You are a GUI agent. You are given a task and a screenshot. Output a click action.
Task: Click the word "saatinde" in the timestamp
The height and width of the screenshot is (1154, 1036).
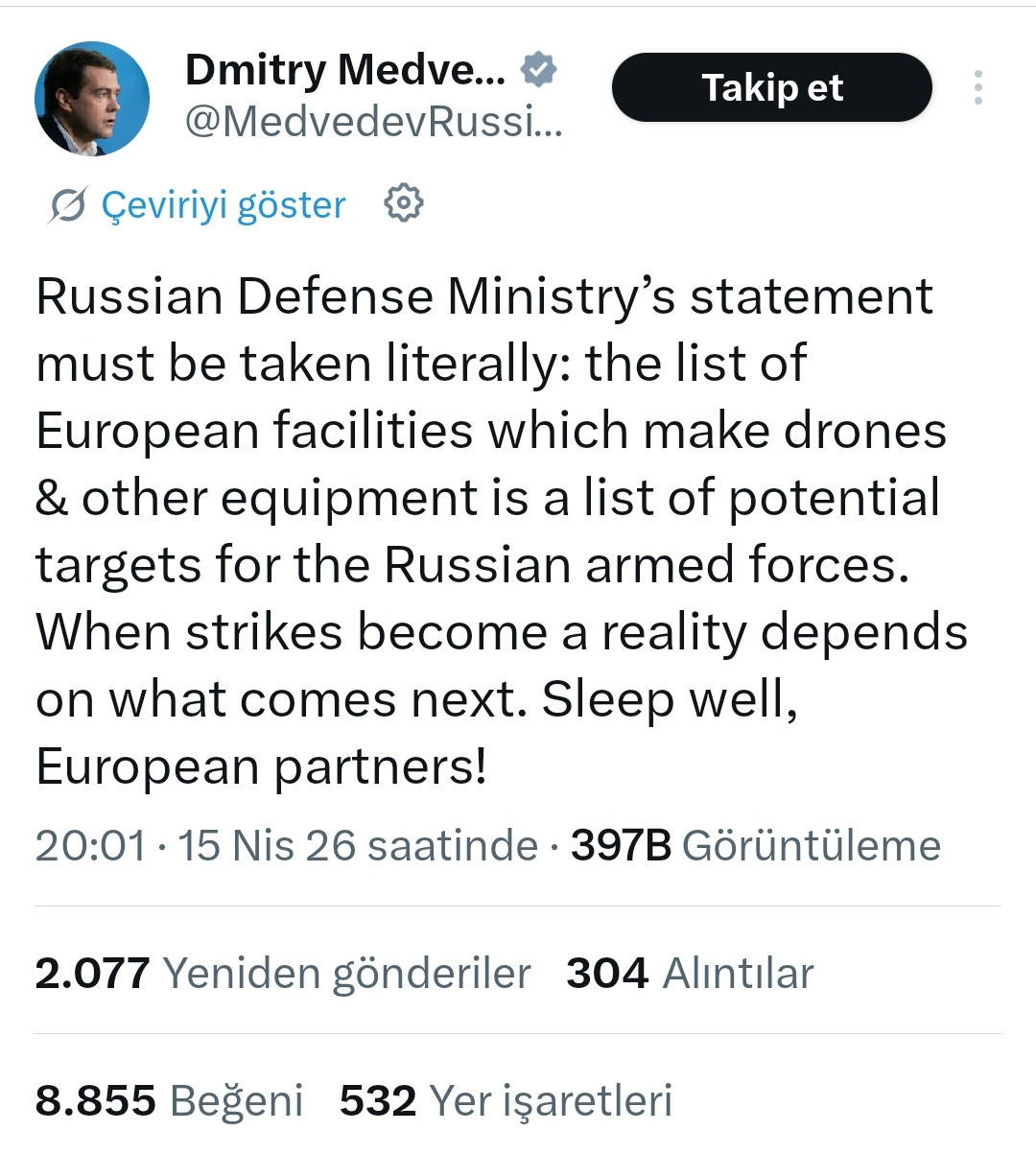(453, 845)
